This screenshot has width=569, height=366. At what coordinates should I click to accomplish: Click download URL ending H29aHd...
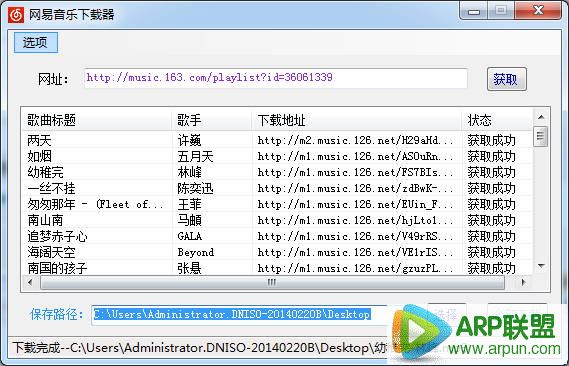[355, 140]
